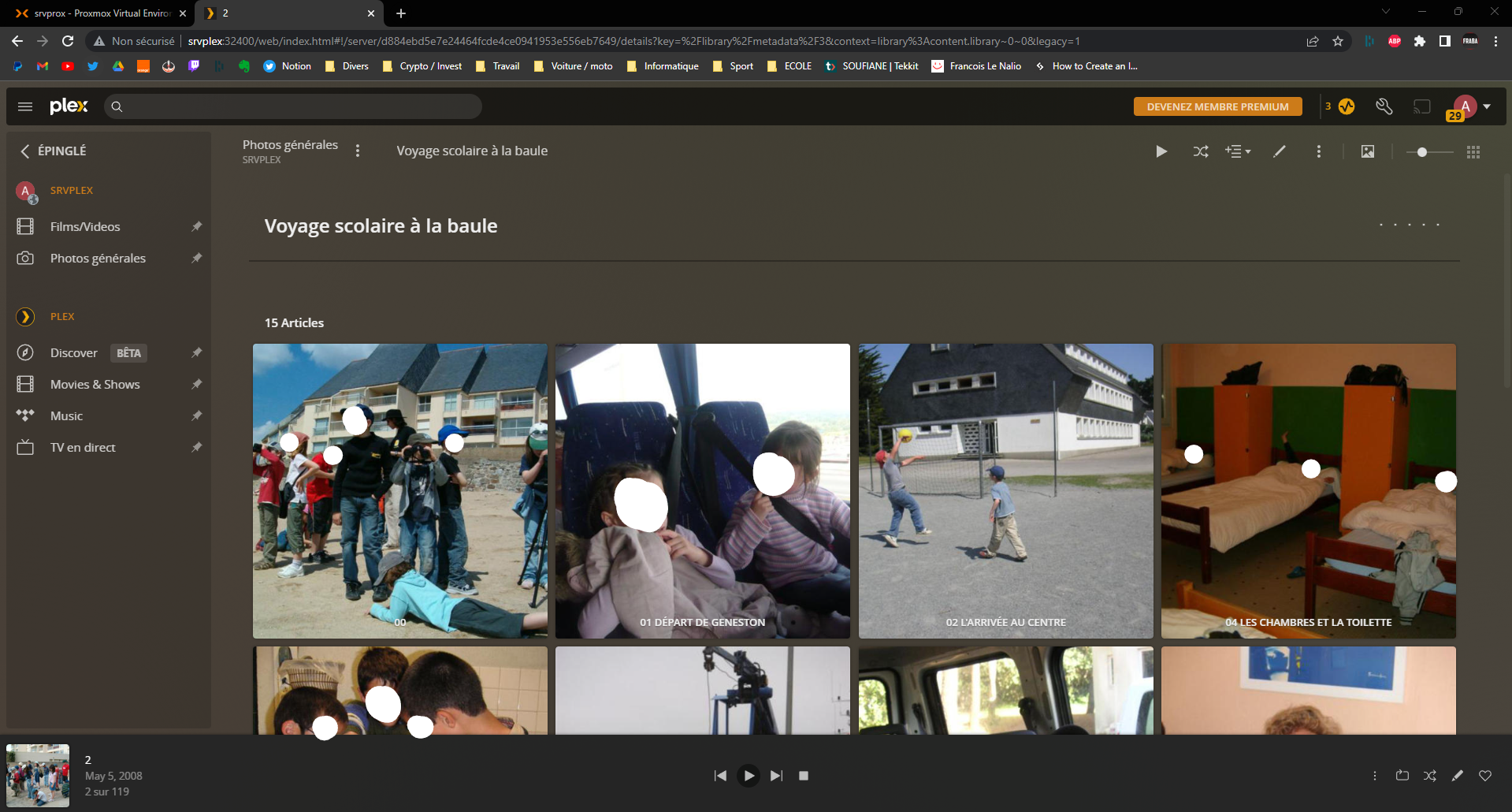Open the YouTube bookmark icon

click(68, 66)
